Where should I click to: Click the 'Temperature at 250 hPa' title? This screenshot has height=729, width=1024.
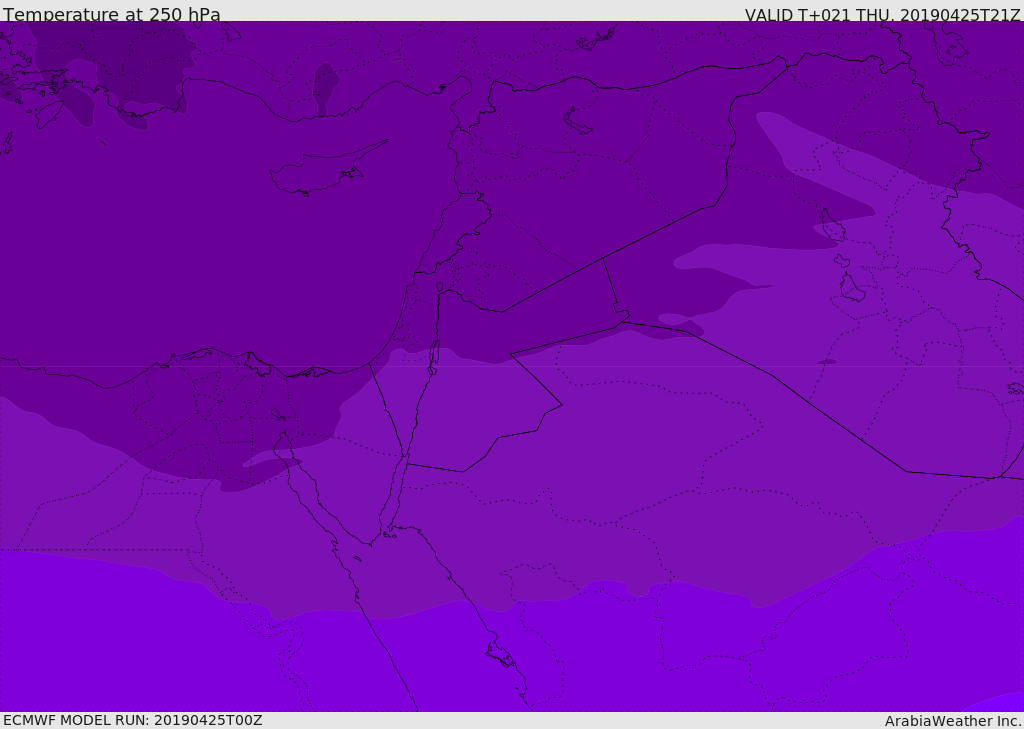[111, 15]
